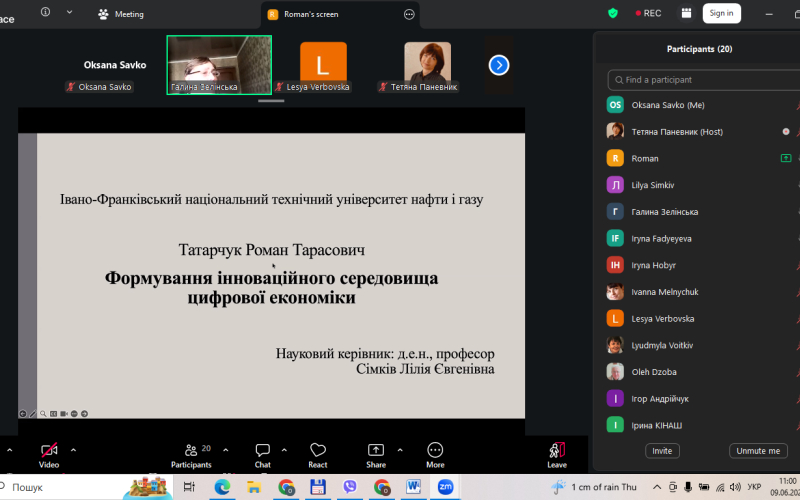The image size is (800, 500).
Task: Expand the dropdown next to meeting info
Action: [x=69, y=12]
